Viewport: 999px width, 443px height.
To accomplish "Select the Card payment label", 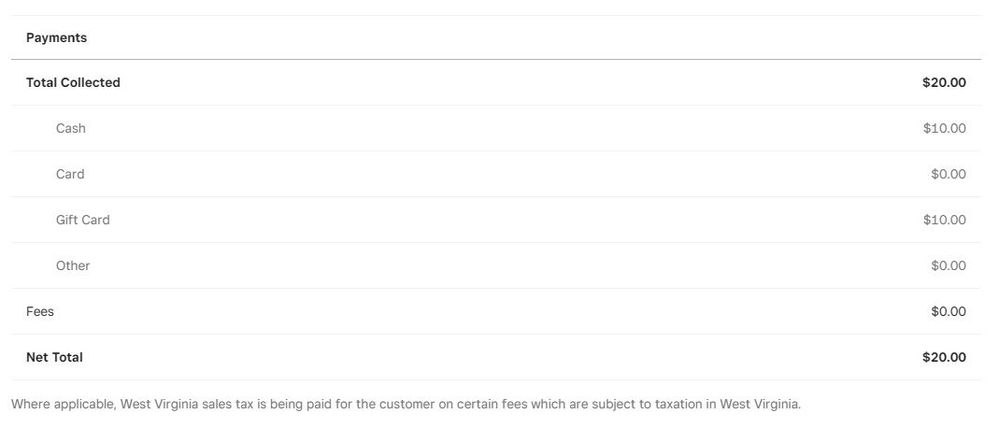I will click(70, 174).
